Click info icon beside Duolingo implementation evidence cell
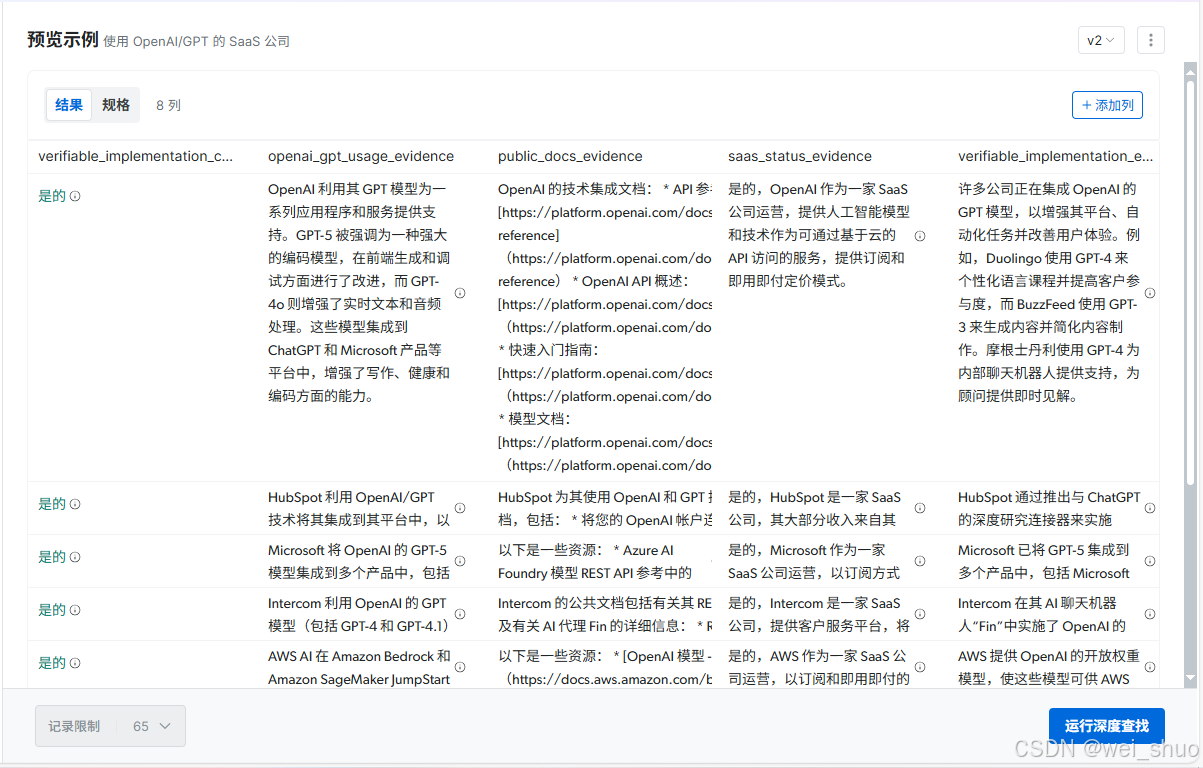The image size is (1203, 768). click(1150, 293)
